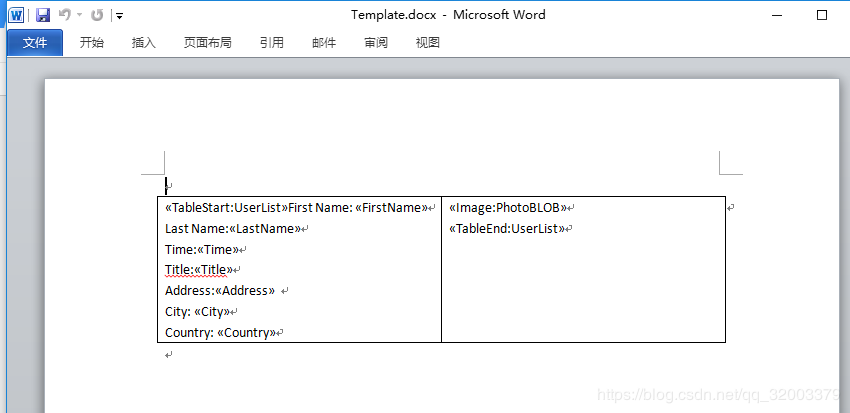Switch to the 审阅 (Review) tab
Viewport: 850px width, 413px height.
(376, 43)
